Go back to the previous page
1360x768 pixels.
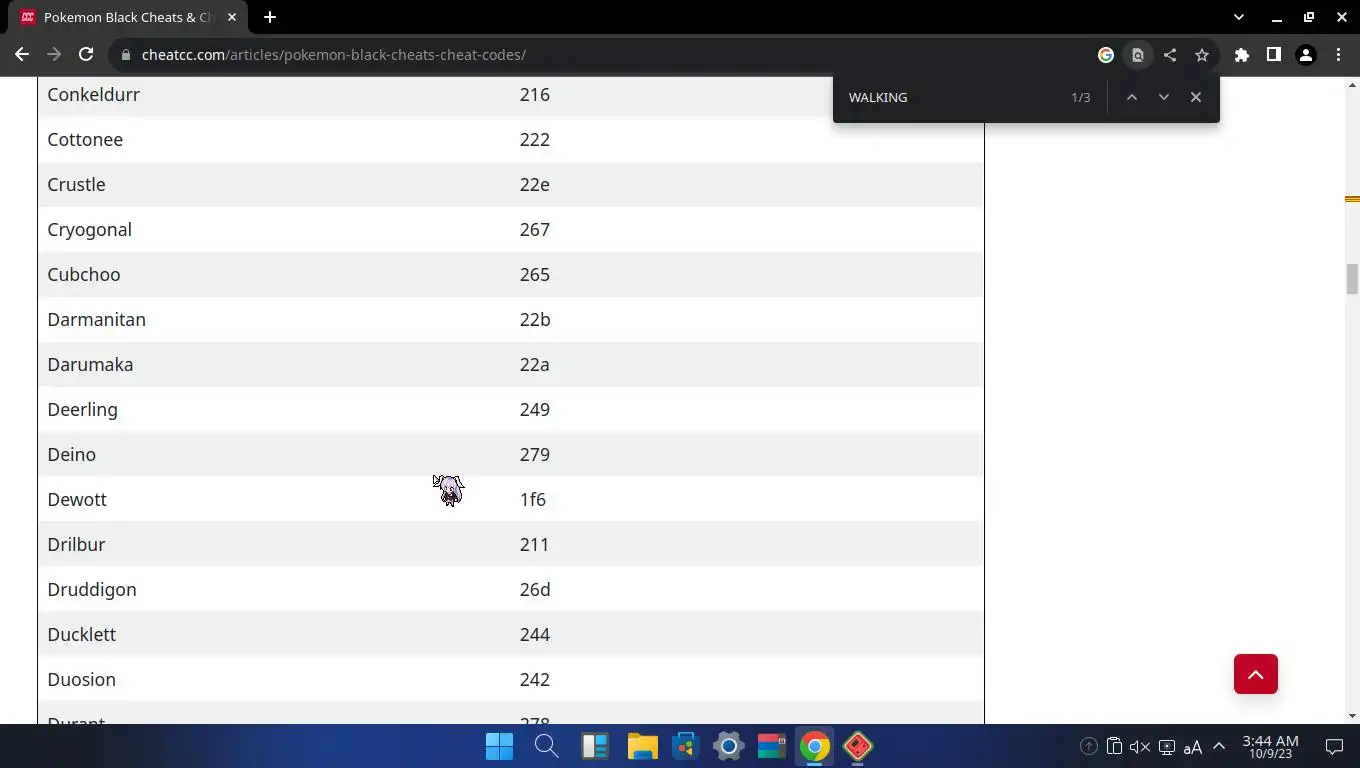(x=22, y=55)
